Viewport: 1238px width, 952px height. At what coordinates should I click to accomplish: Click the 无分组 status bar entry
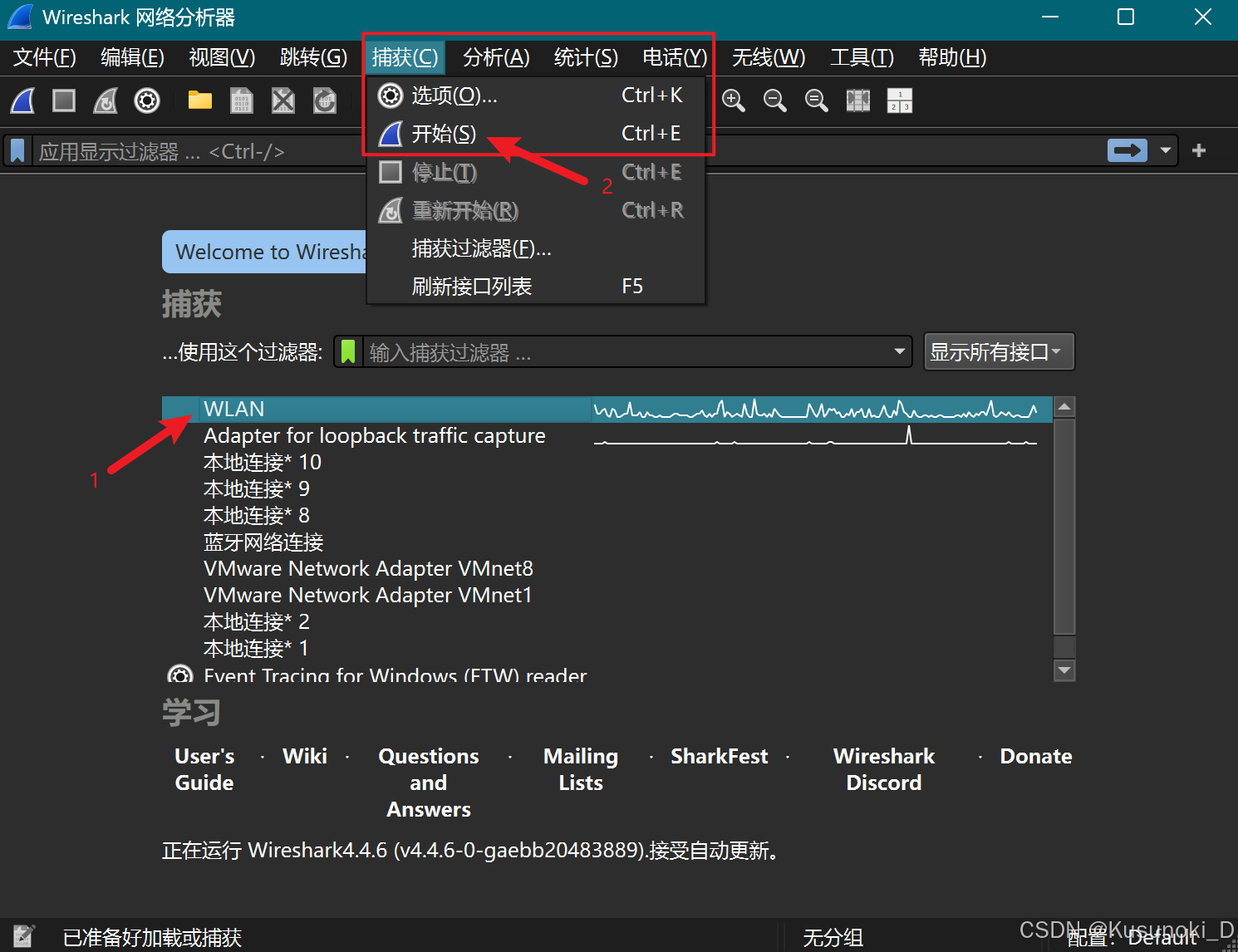coord(833,938)
